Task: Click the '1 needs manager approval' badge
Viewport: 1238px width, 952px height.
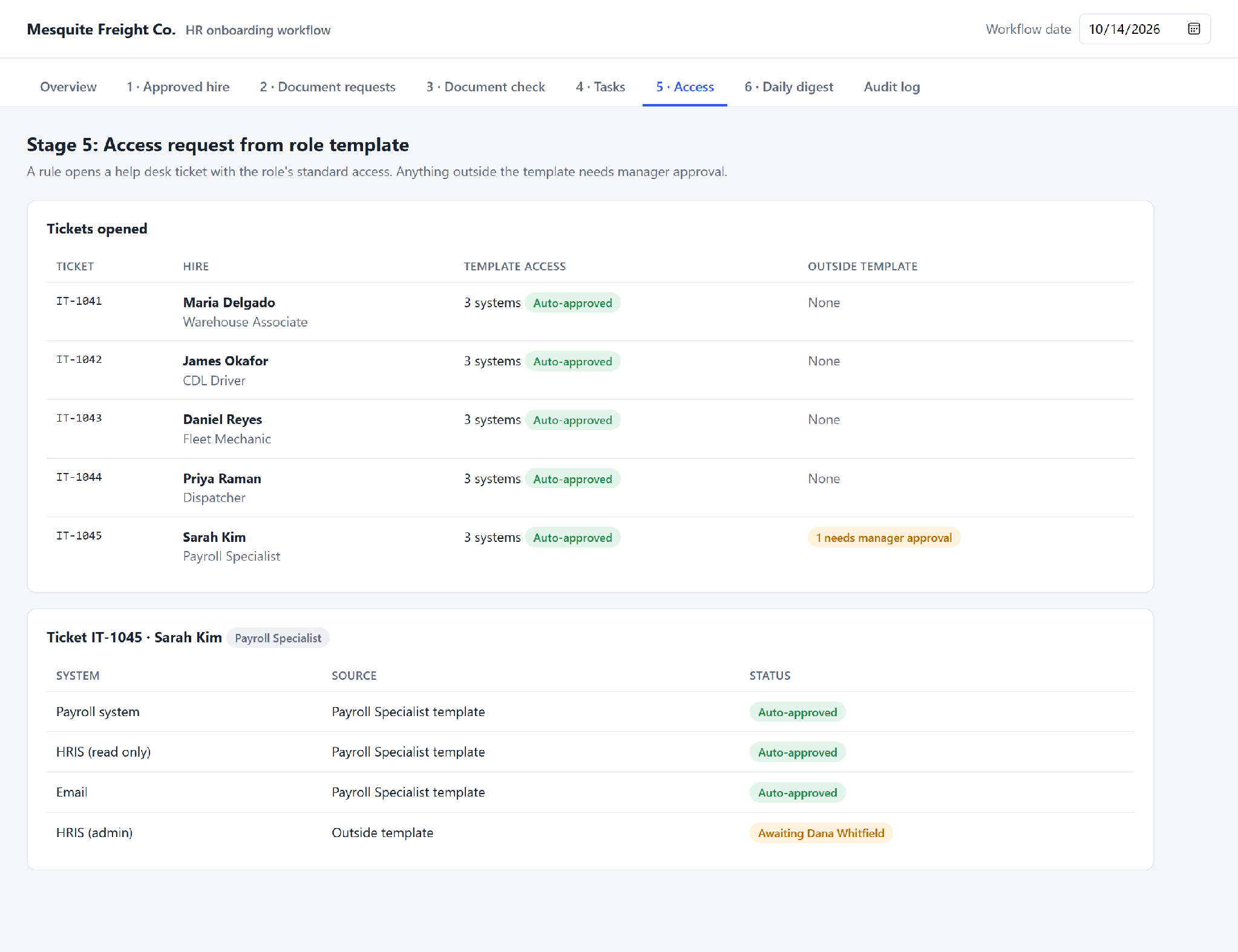Action: pyautogui.click(x=884, y=538)
